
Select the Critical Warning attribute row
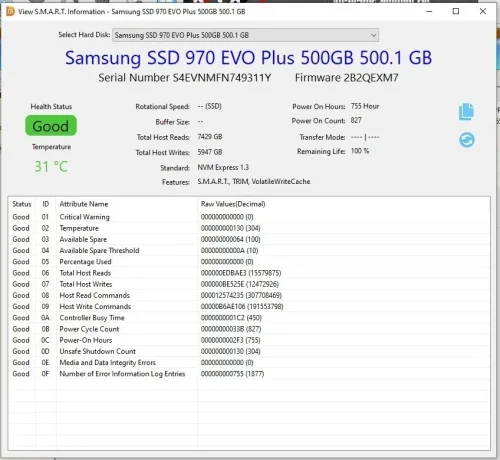point(249,217)
